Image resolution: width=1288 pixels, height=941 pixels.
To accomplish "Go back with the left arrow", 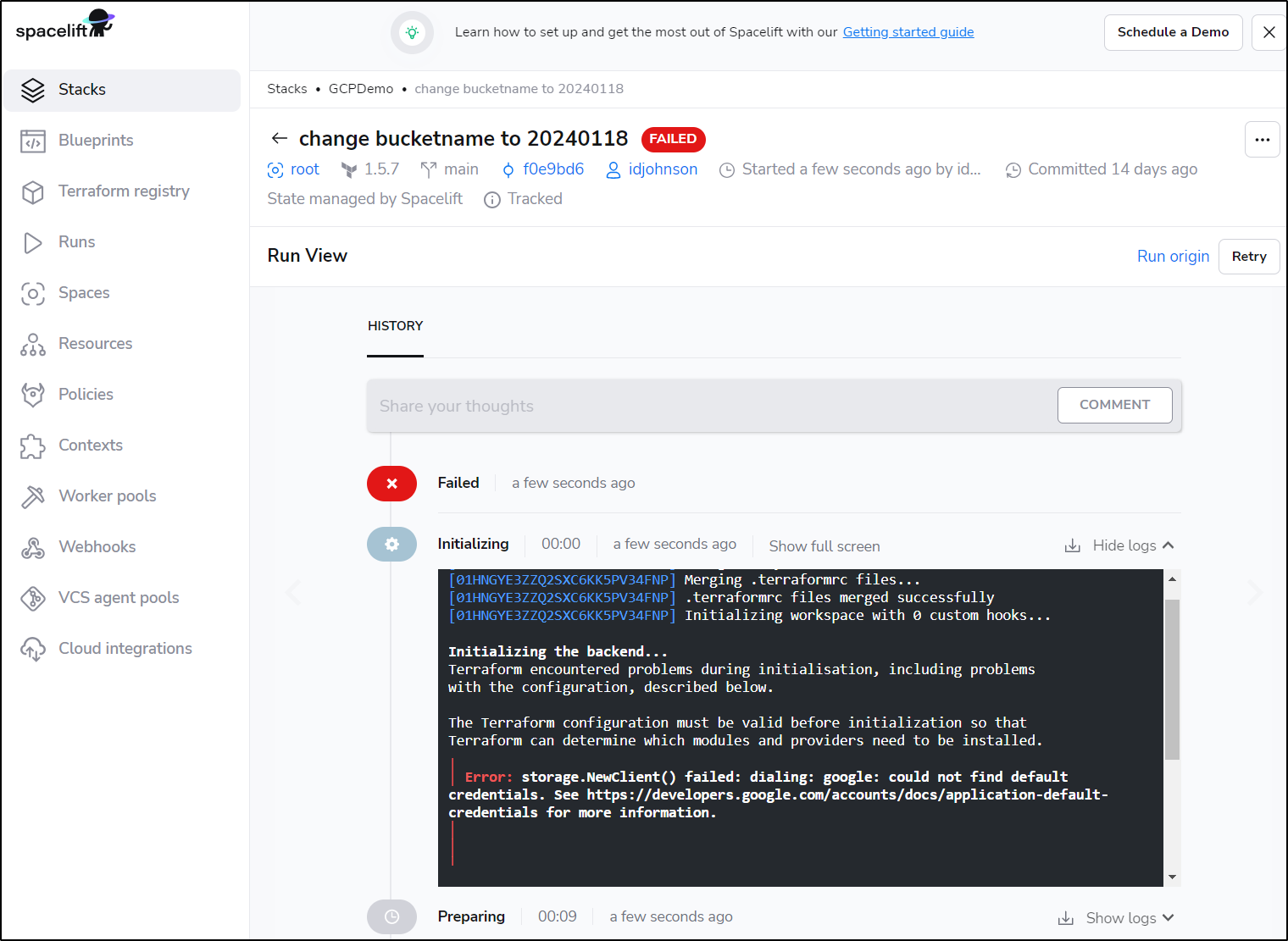I will tap(279, 138).
